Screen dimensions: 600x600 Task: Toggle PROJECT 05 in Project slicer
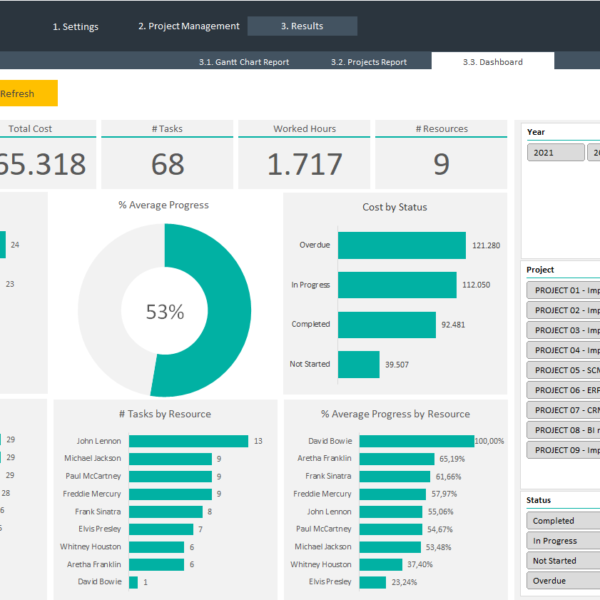pyautogui.click(x=564, y=370)
